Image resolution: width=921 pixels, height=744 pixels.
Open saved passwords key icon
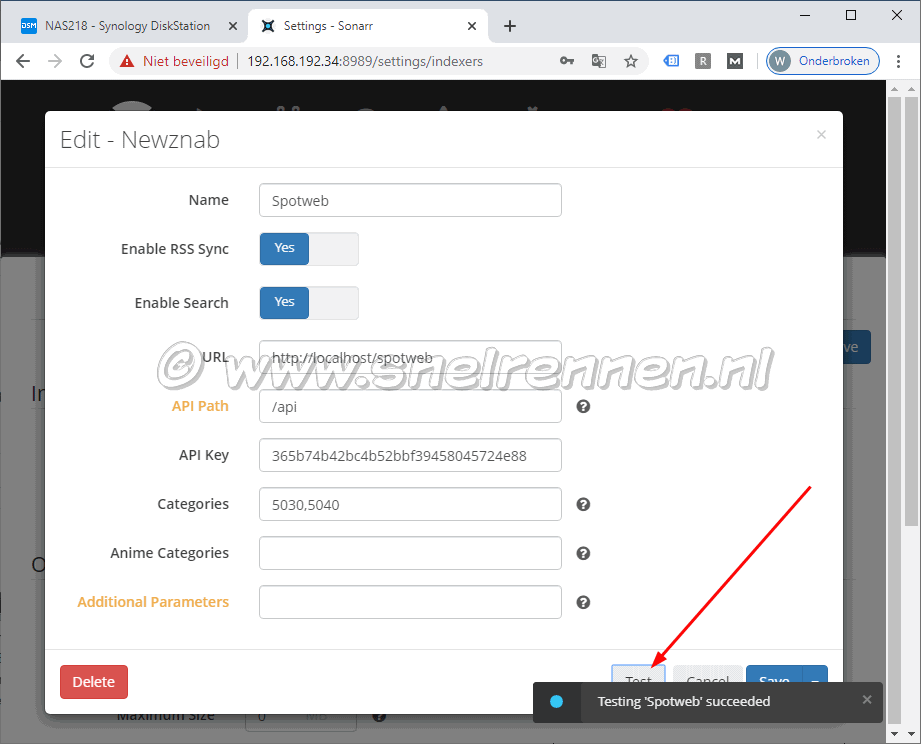coord(567,61)
